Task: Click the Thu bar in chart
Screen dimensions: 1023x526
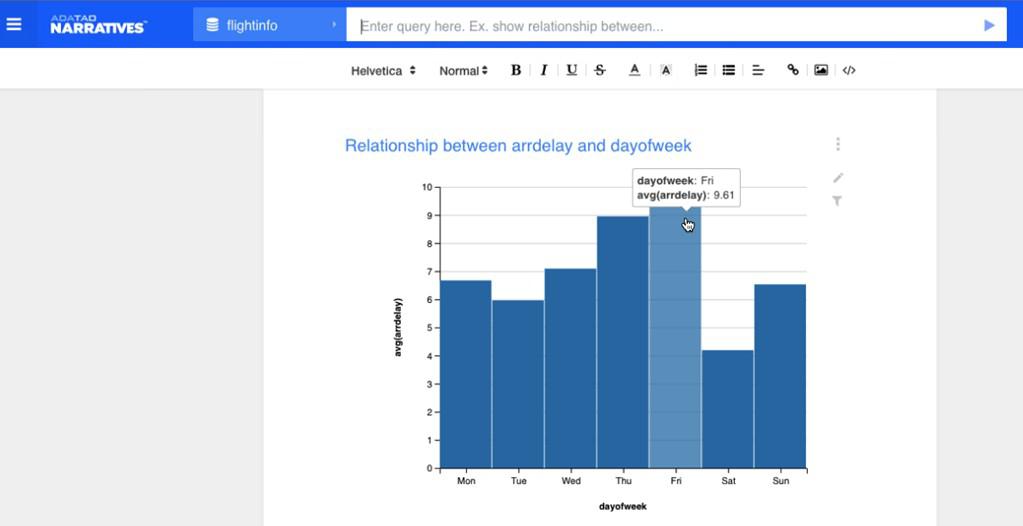Action: click(x=623, y=342)
